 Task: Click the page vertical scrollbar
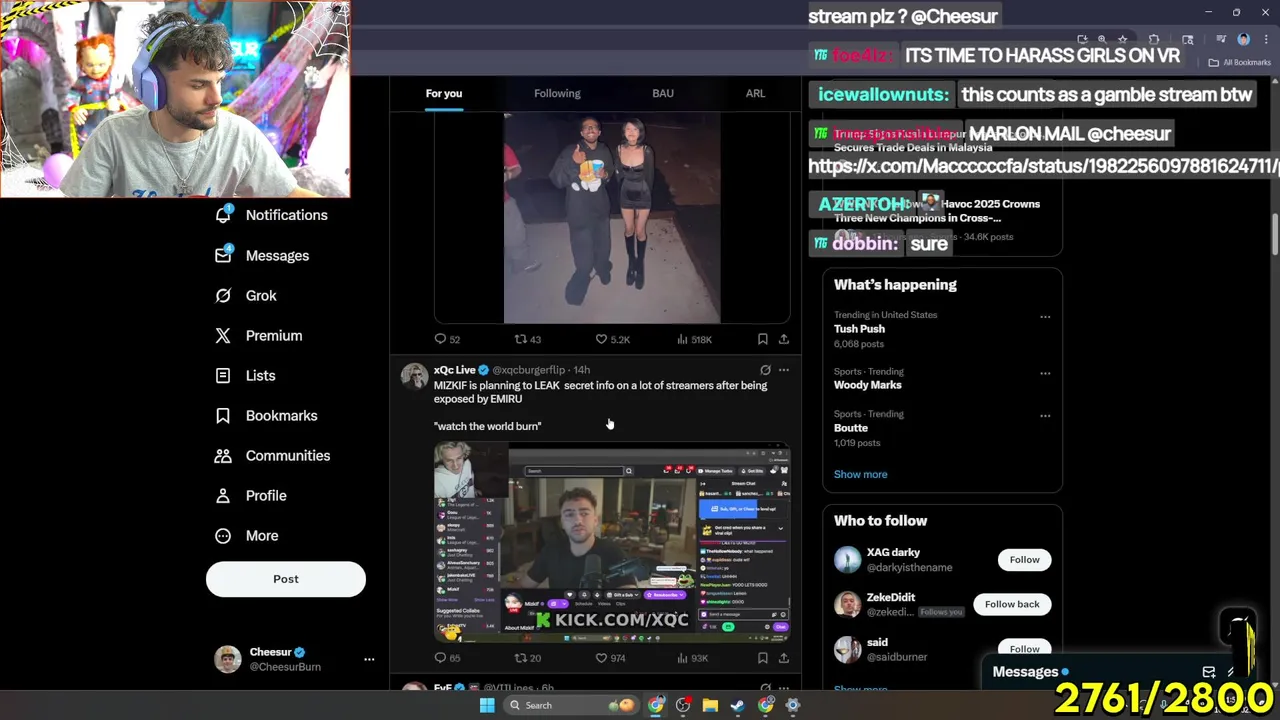[1275, 235]
